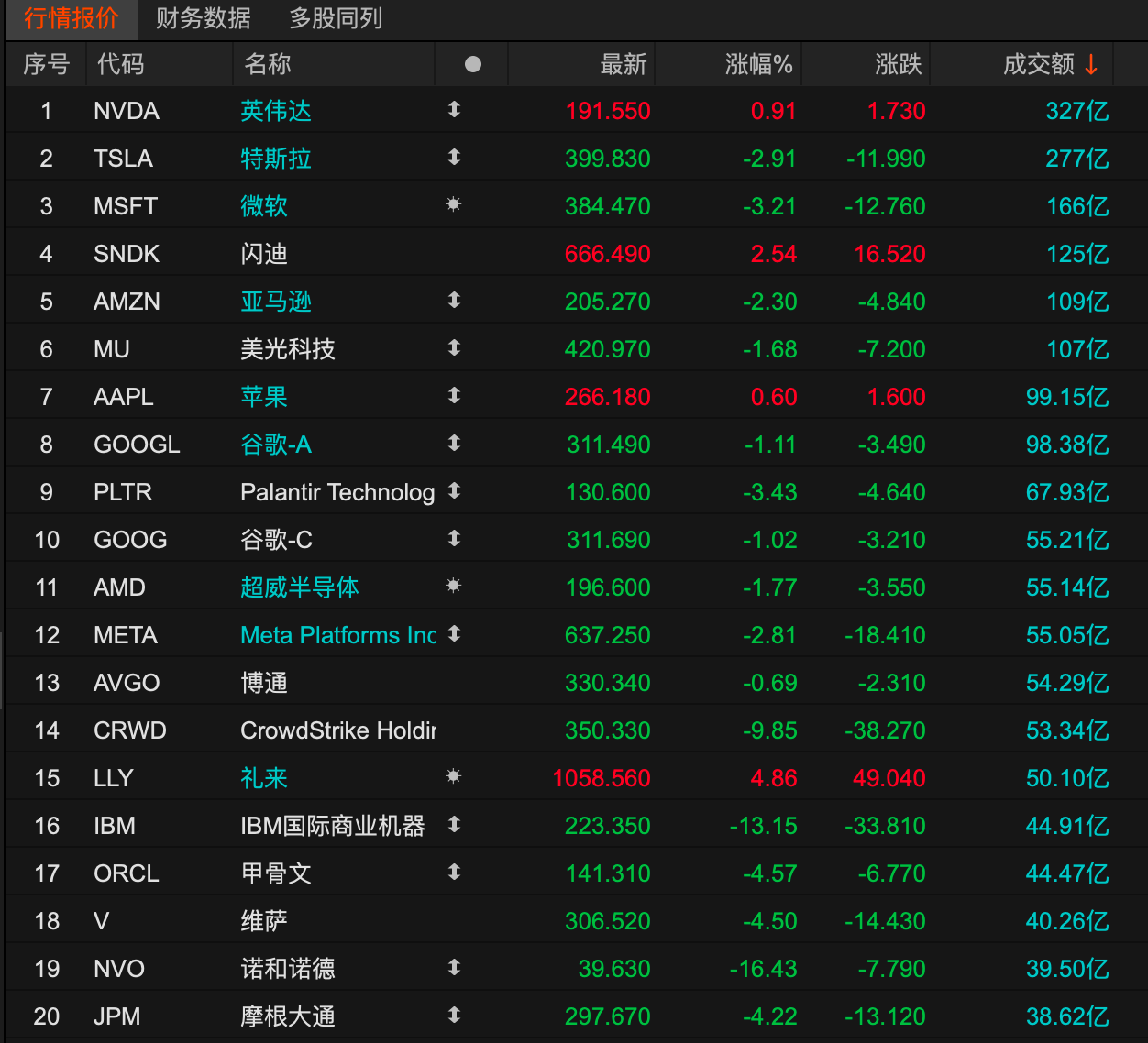Screen dimensions: 1148x1043
Task: Click the up-down arrow icon in GOOGL row
Action: click(454, 444)
